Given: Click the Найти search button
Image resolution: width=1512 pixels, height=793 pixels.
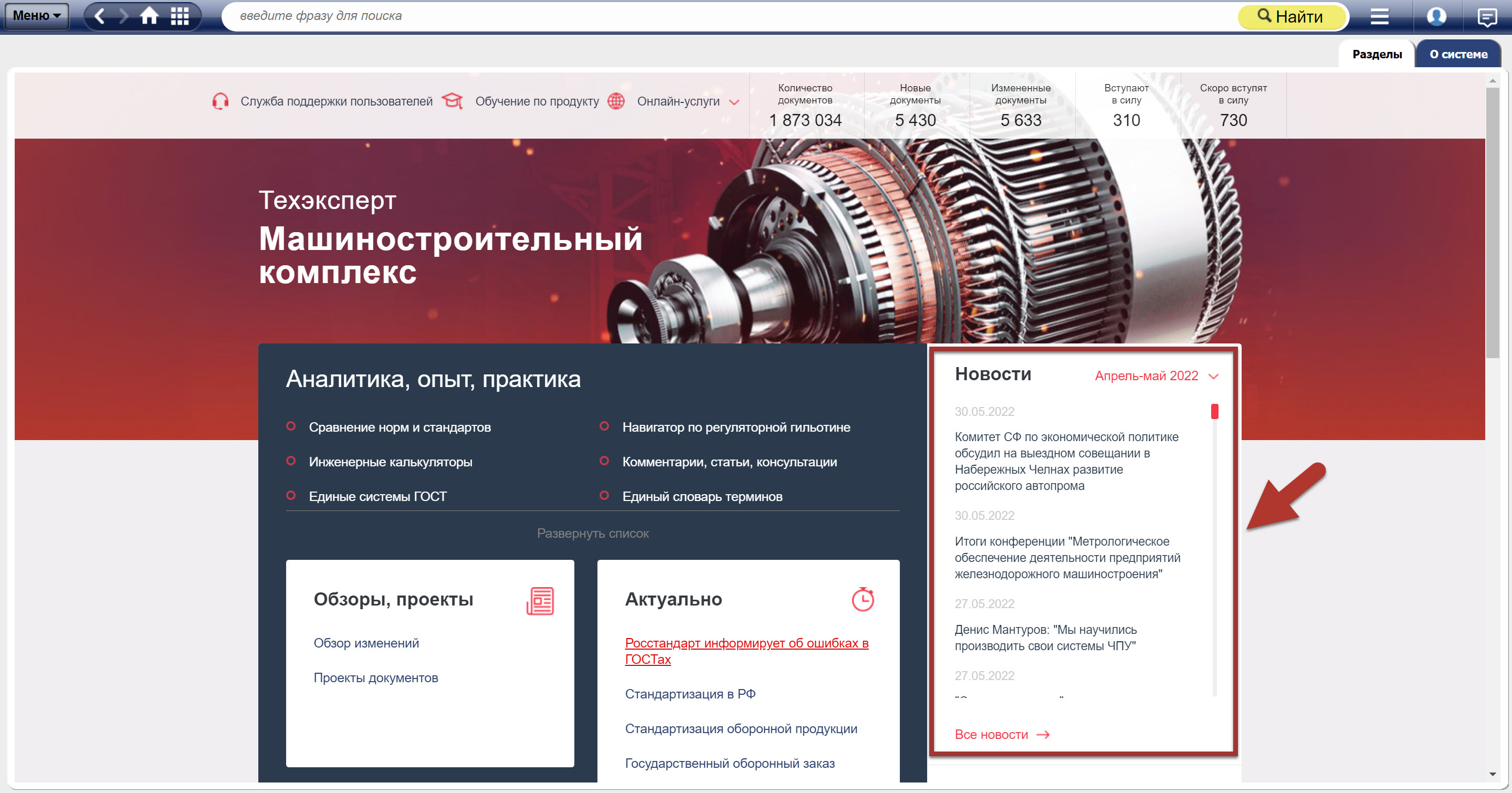Looking at the screenshot, I should point(1291,16).
